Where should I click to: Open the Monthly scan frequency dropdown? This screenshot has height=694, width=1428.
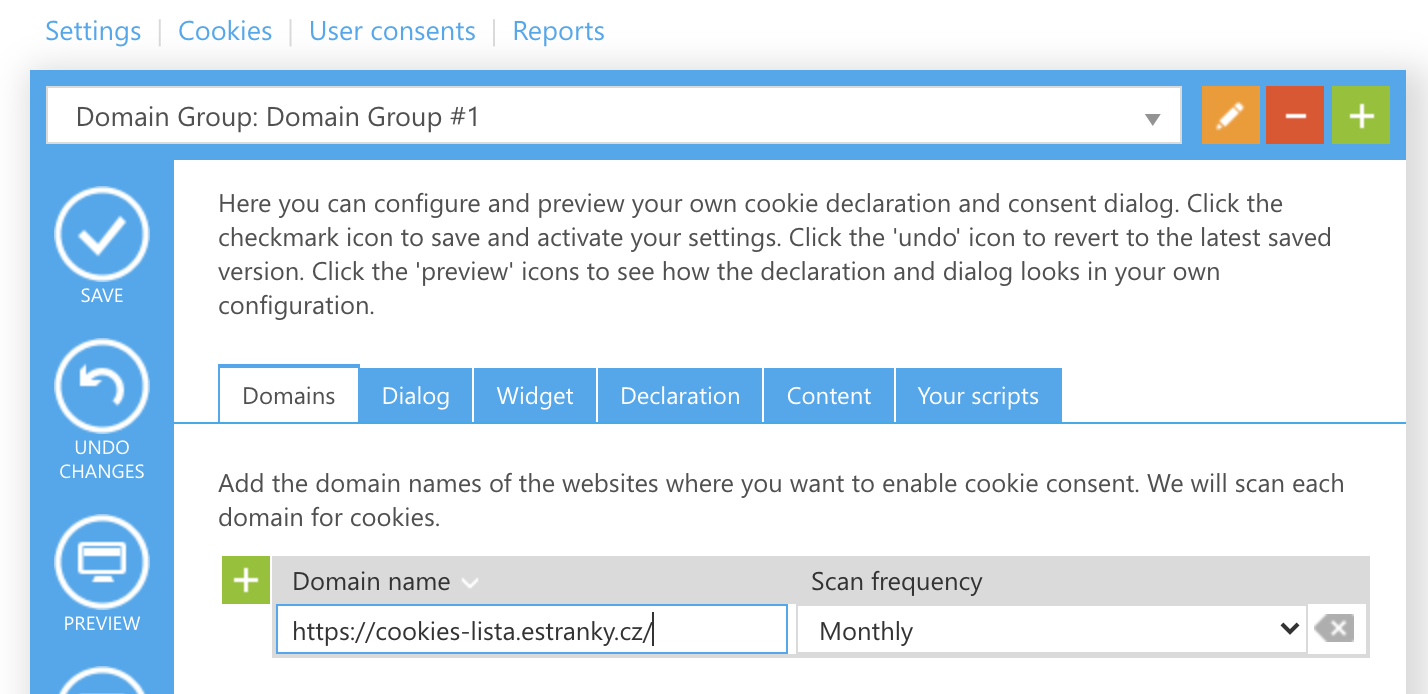coord(1051,630)
